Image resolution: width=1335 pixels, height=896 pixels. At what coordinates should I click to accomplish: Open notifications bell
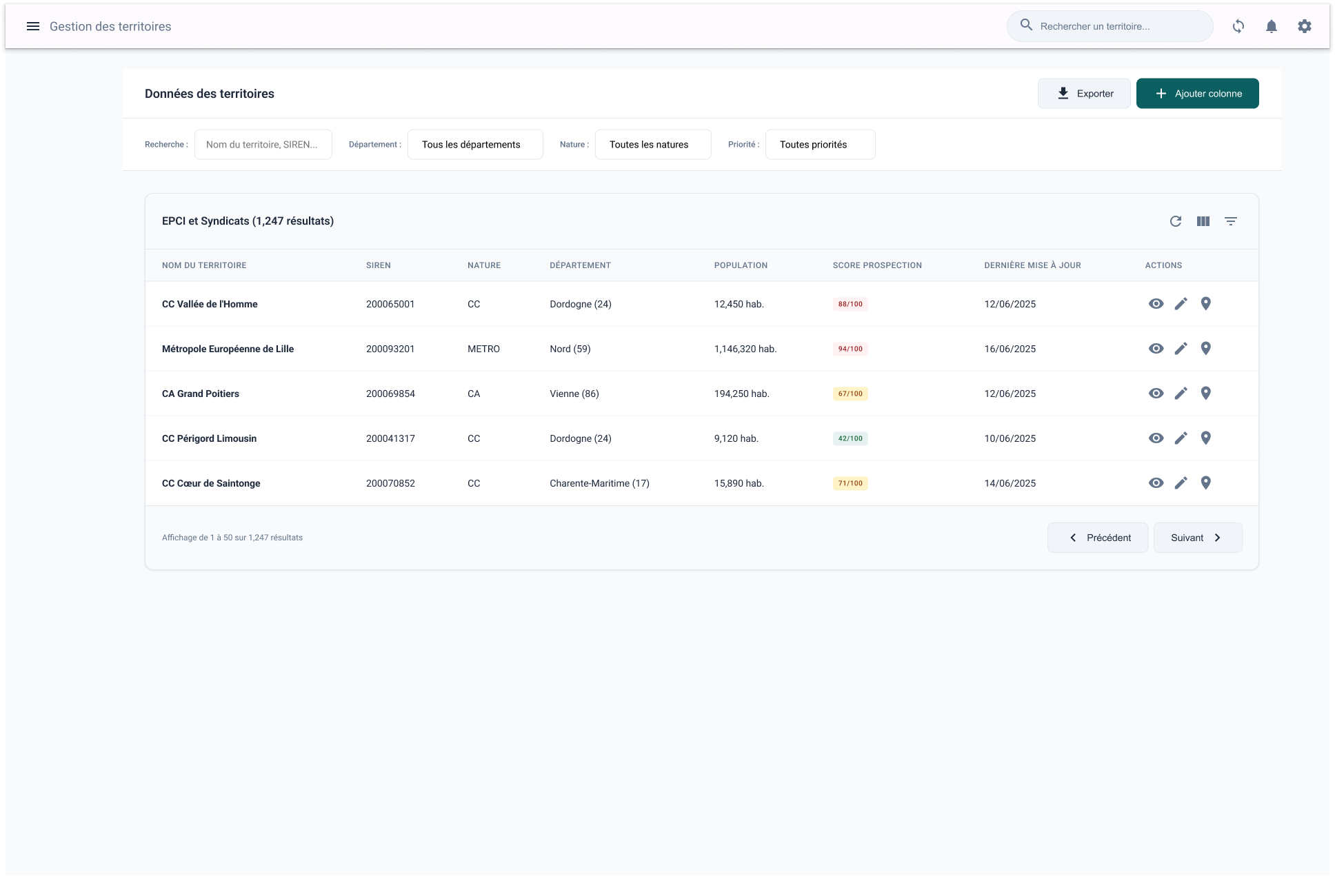click(1272, 26)
